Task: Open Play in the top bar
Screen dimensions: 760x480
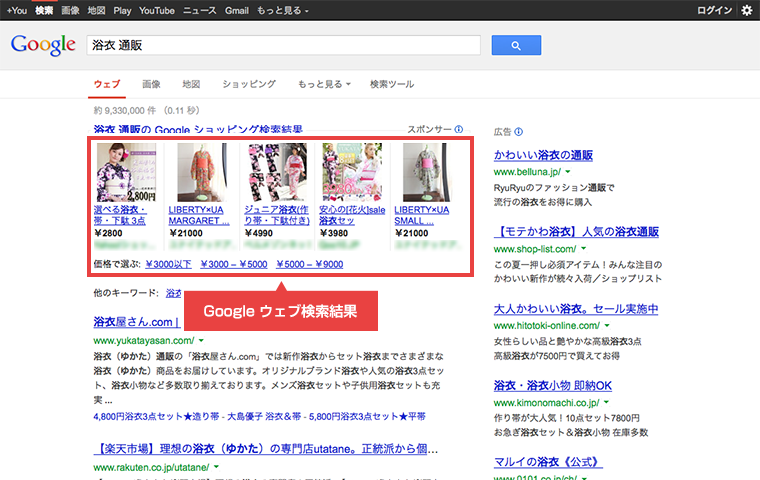Action: click(x=122, y=10)
